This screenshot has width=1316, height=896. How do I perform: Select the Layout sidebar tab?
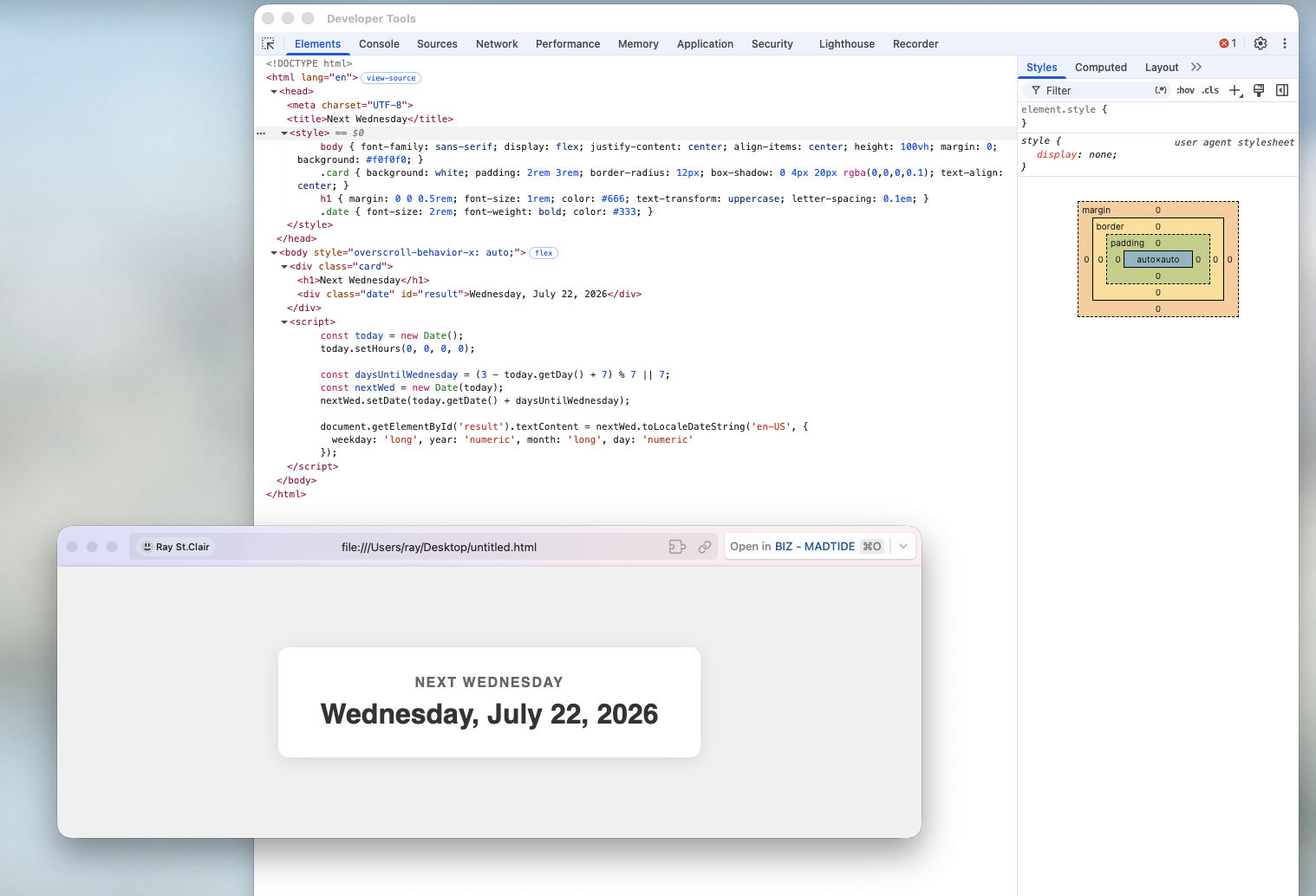(1162, 68)
